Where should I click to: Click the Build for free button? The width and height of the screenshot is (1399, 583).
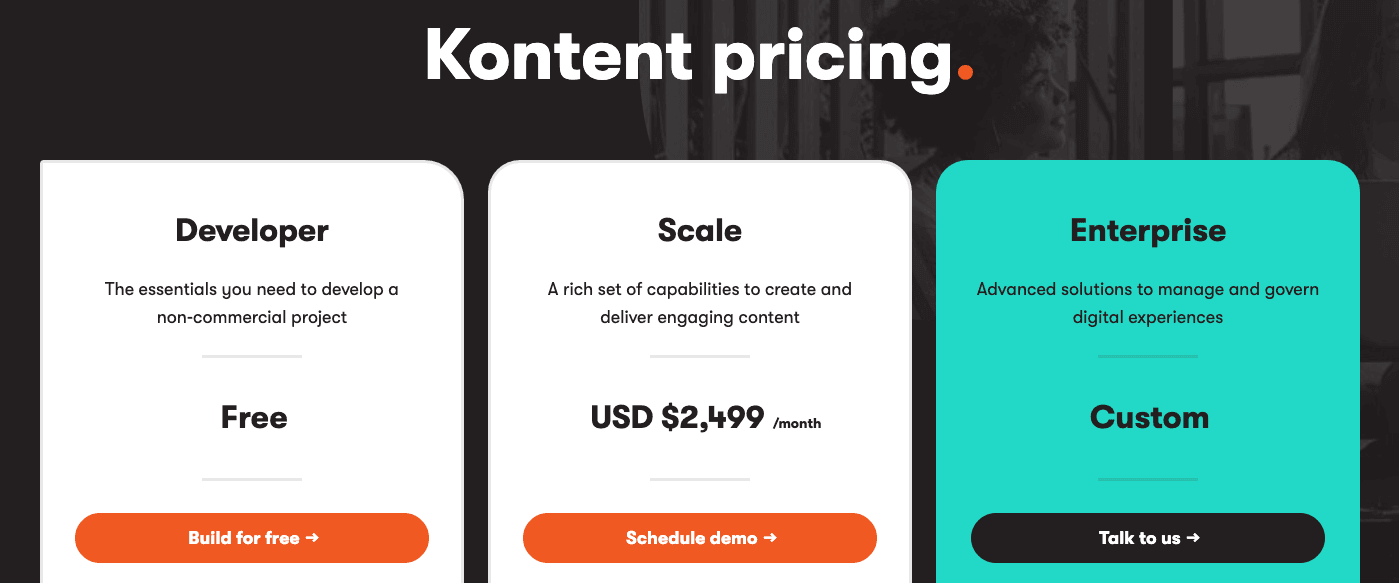click(252, 538)
